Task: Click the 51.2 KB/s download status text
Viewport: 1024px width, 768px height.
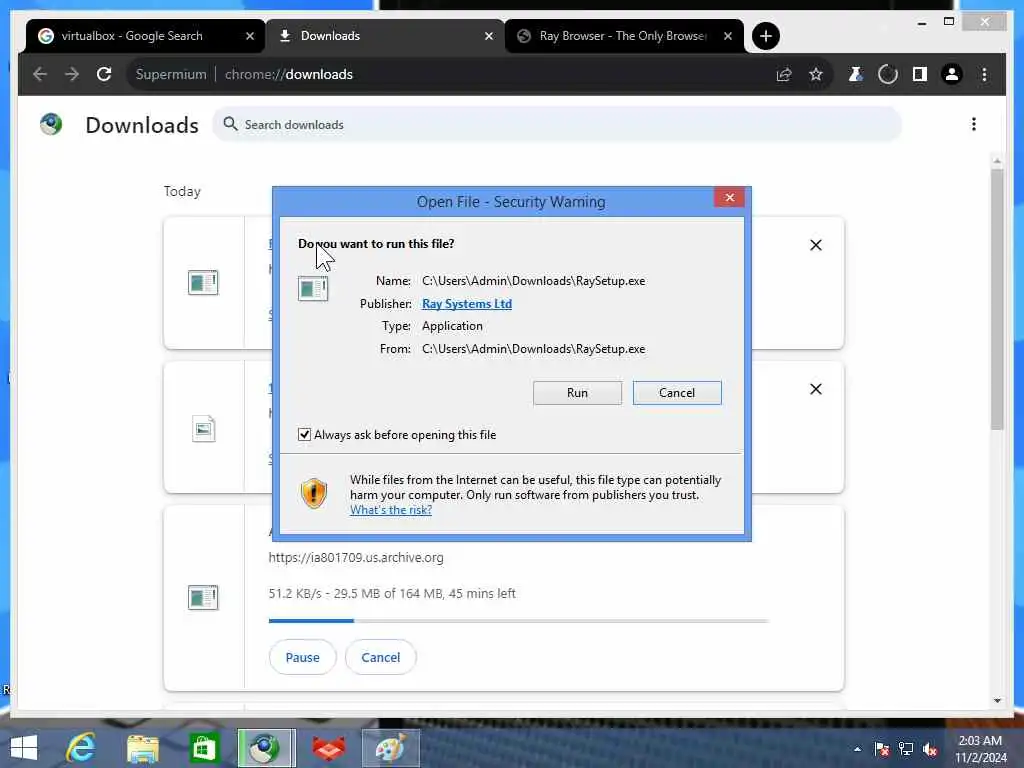Action: point(392,594)
